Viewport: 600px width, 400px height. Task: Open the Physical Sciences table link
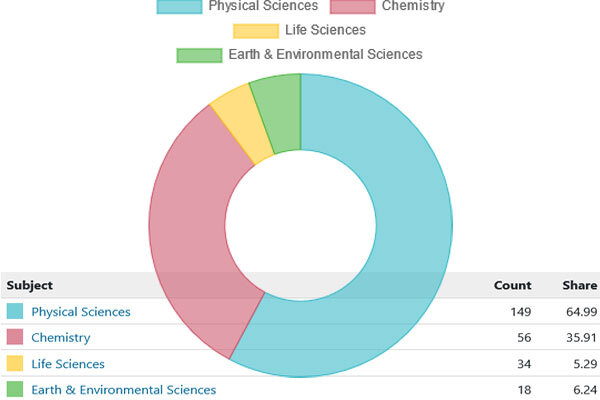tap(81, 312)
